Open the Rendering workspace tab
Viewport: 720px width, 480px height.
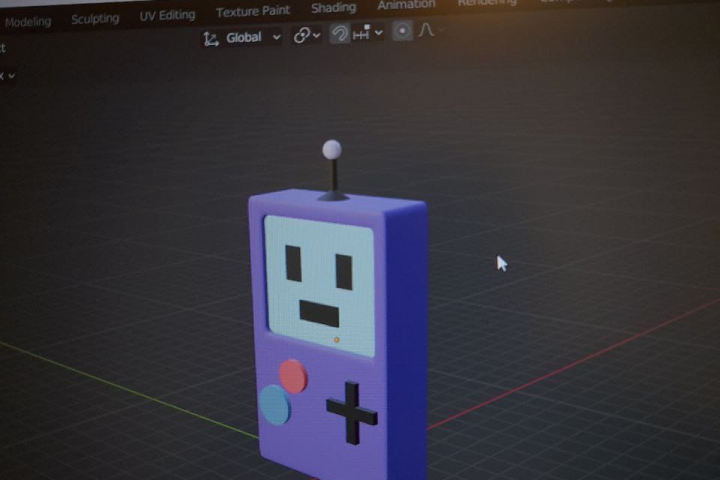coord(487,3)
